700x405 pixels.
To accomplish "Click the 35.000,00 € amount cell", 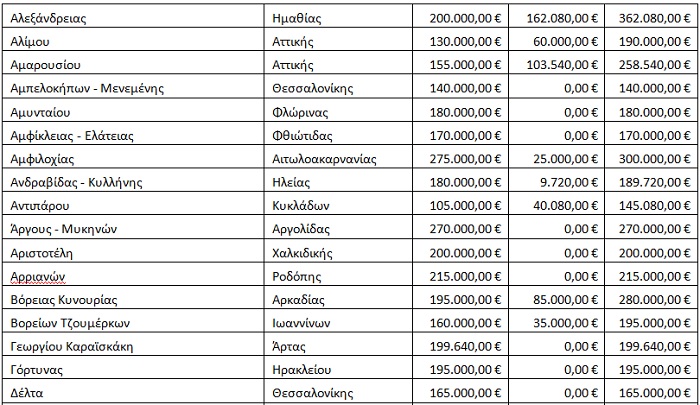I will click(x=556, y=322).
